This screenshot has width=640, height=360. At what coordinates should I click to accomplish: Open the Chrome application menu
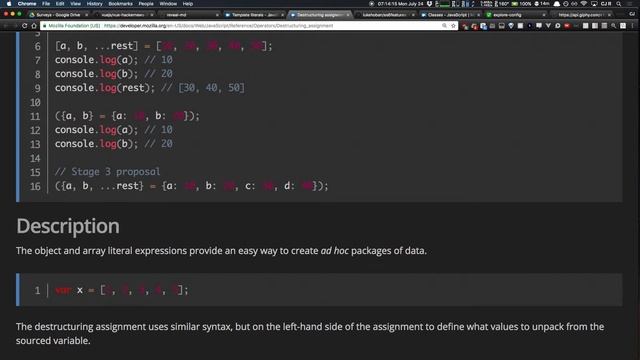pos(27,4)
